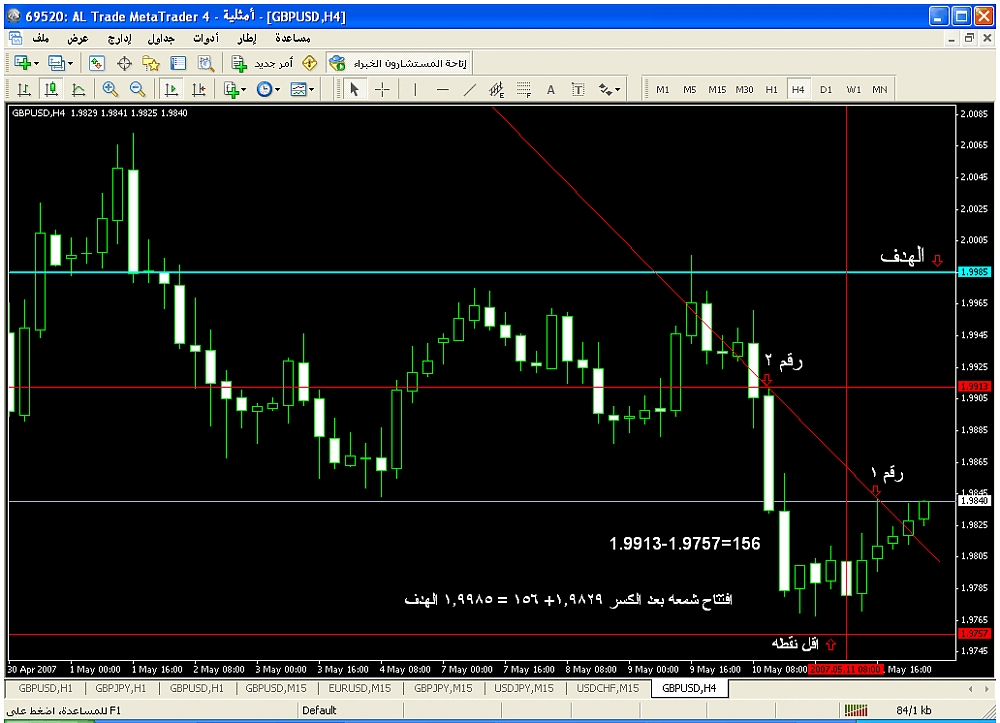The image size is (1000, 723).
Task: Switch to the GBPJPY,M15 chart tab
Action: (443, 688)
